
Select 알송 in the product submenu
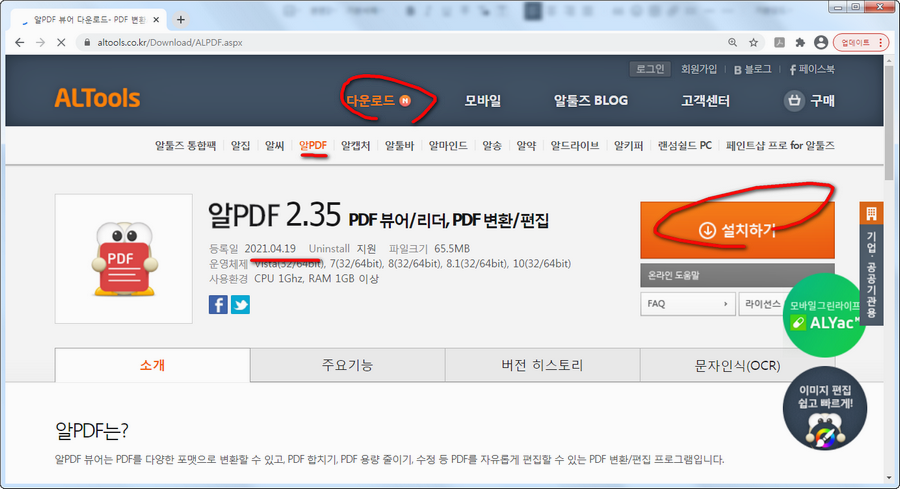click(x=492, y=145)
